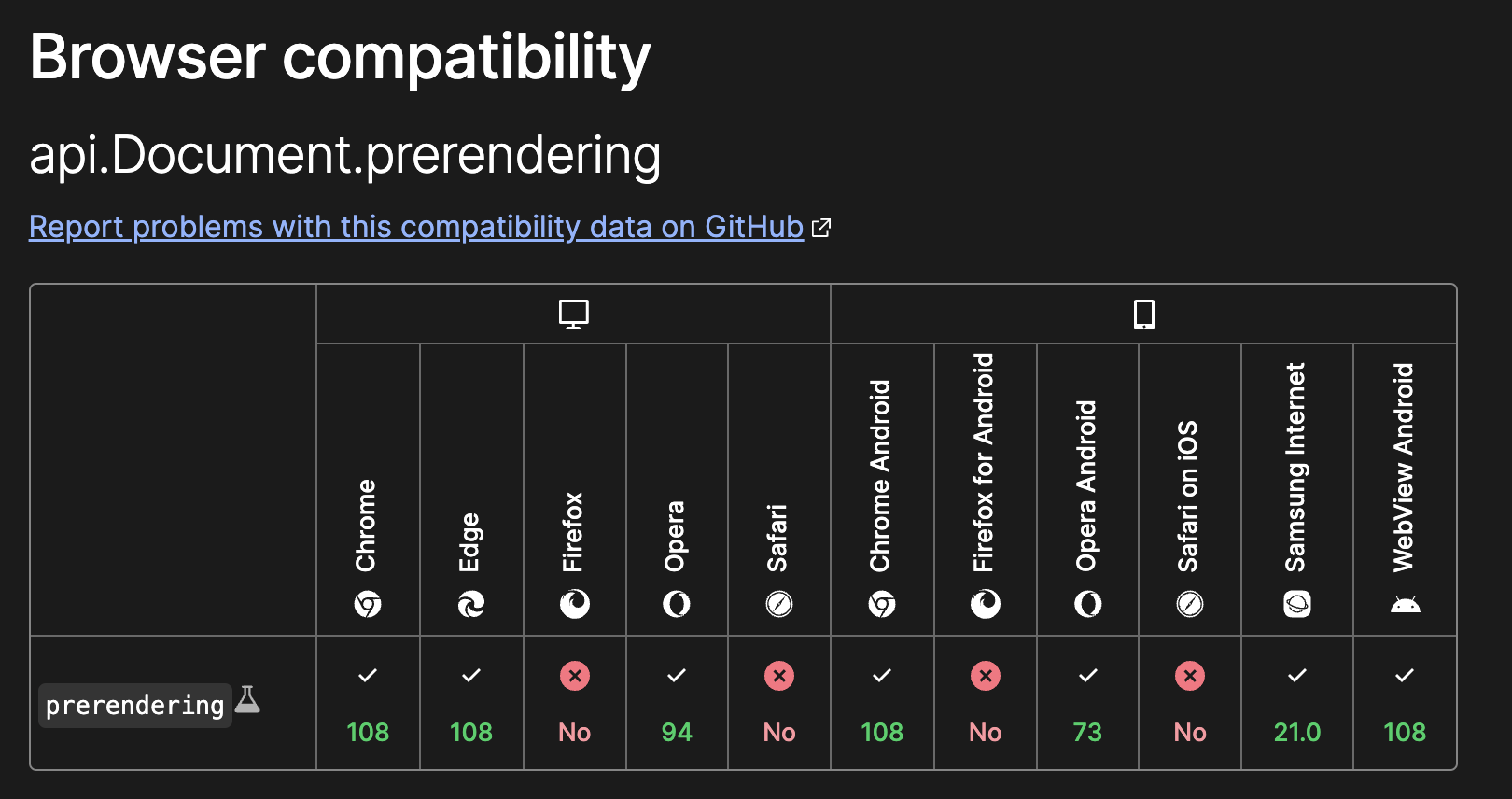Click the Safari on iOS 'No' cell
This screenshot has height=799, width=1512.
(1190, 703)
